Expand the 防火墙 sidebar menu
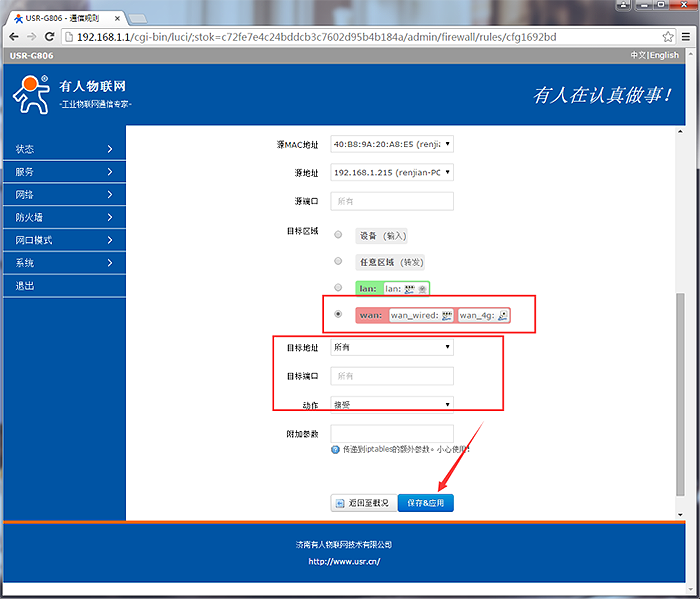 (x=64, y=217)
